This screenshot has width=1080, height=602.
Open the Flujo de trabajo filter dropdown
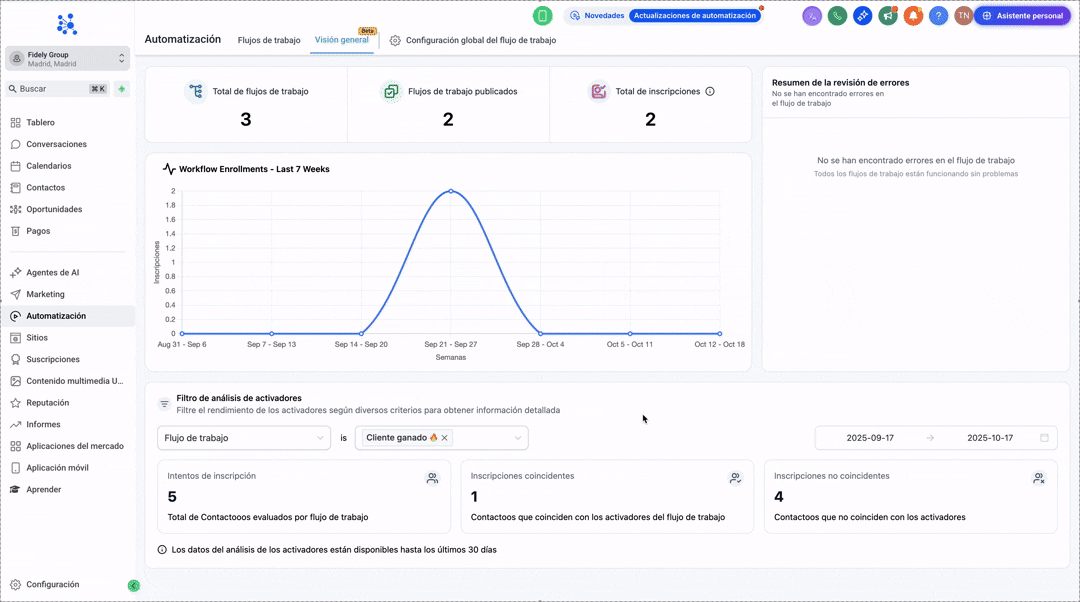point(243,438)
